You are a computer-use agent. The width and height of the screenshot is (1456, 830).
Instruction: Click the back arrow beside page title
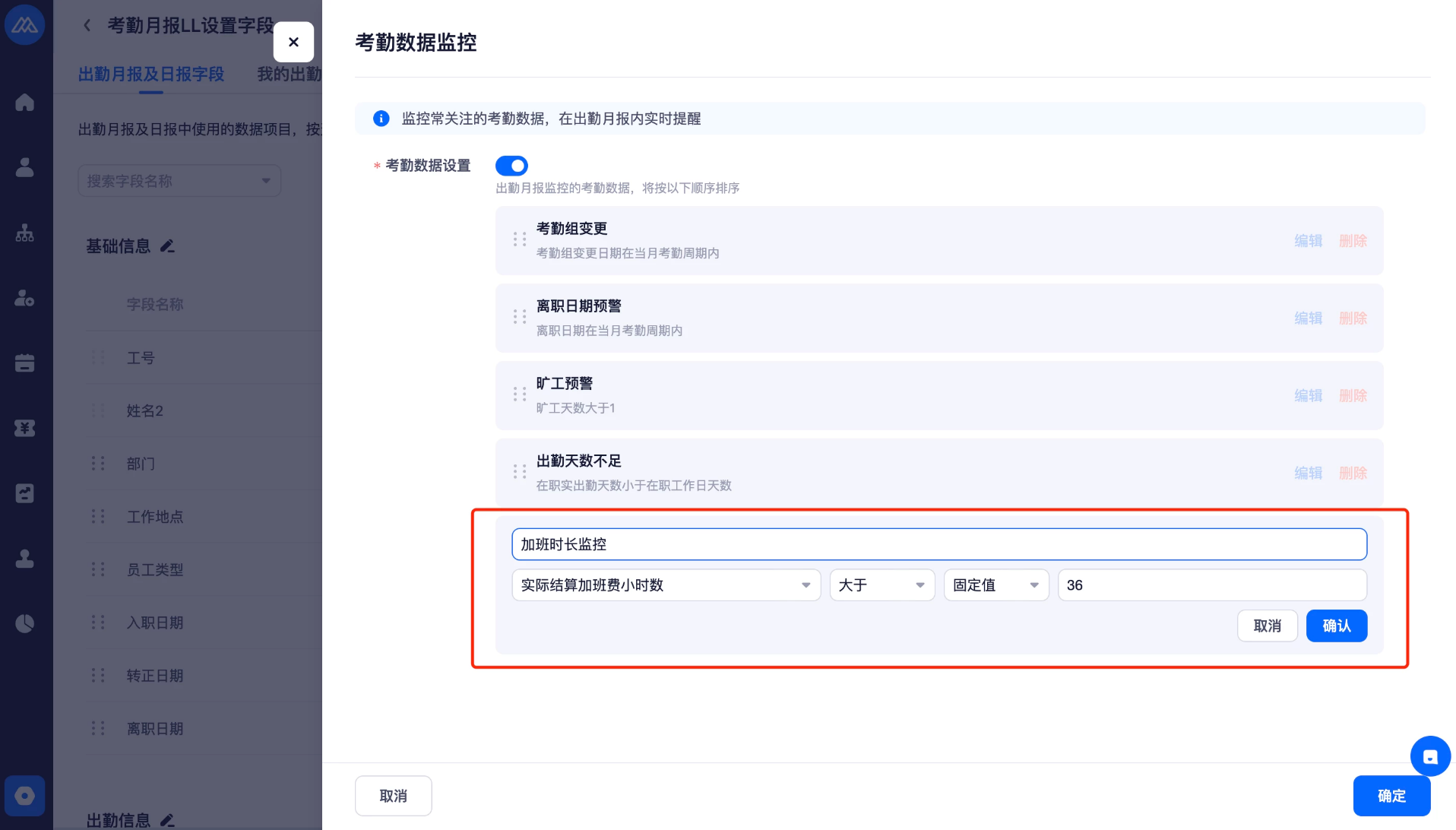pos(87,26)
